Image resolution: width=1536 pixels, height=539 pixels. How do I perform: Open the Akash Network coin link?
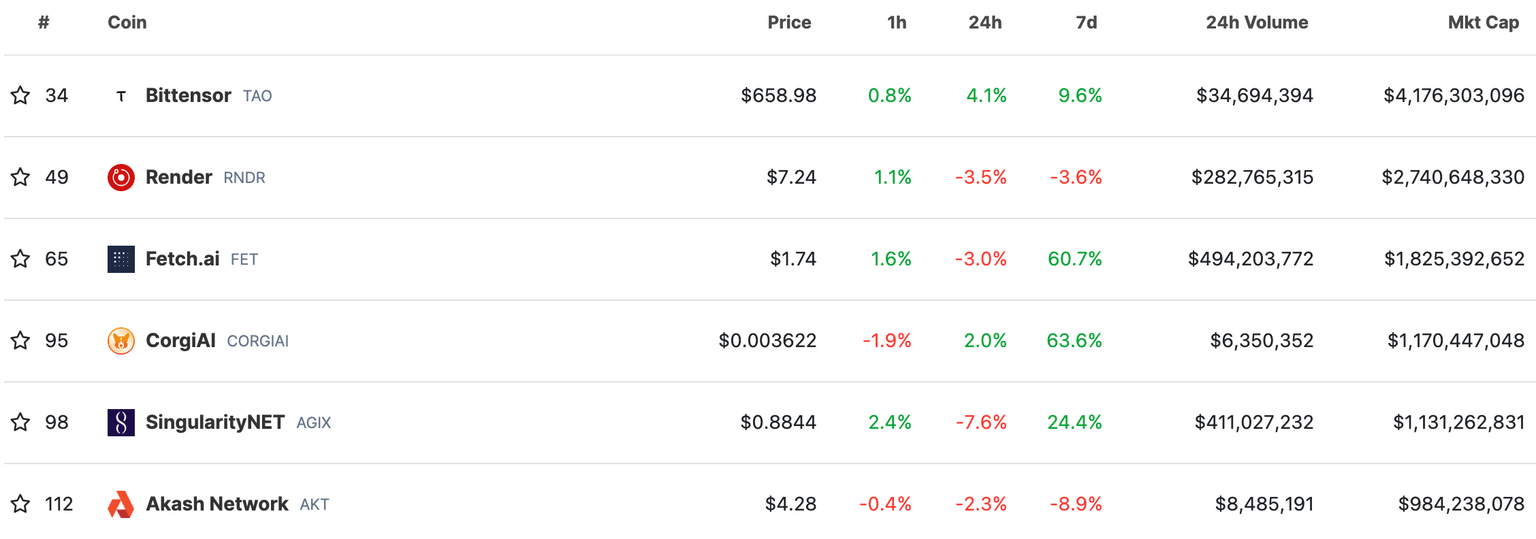217,504
